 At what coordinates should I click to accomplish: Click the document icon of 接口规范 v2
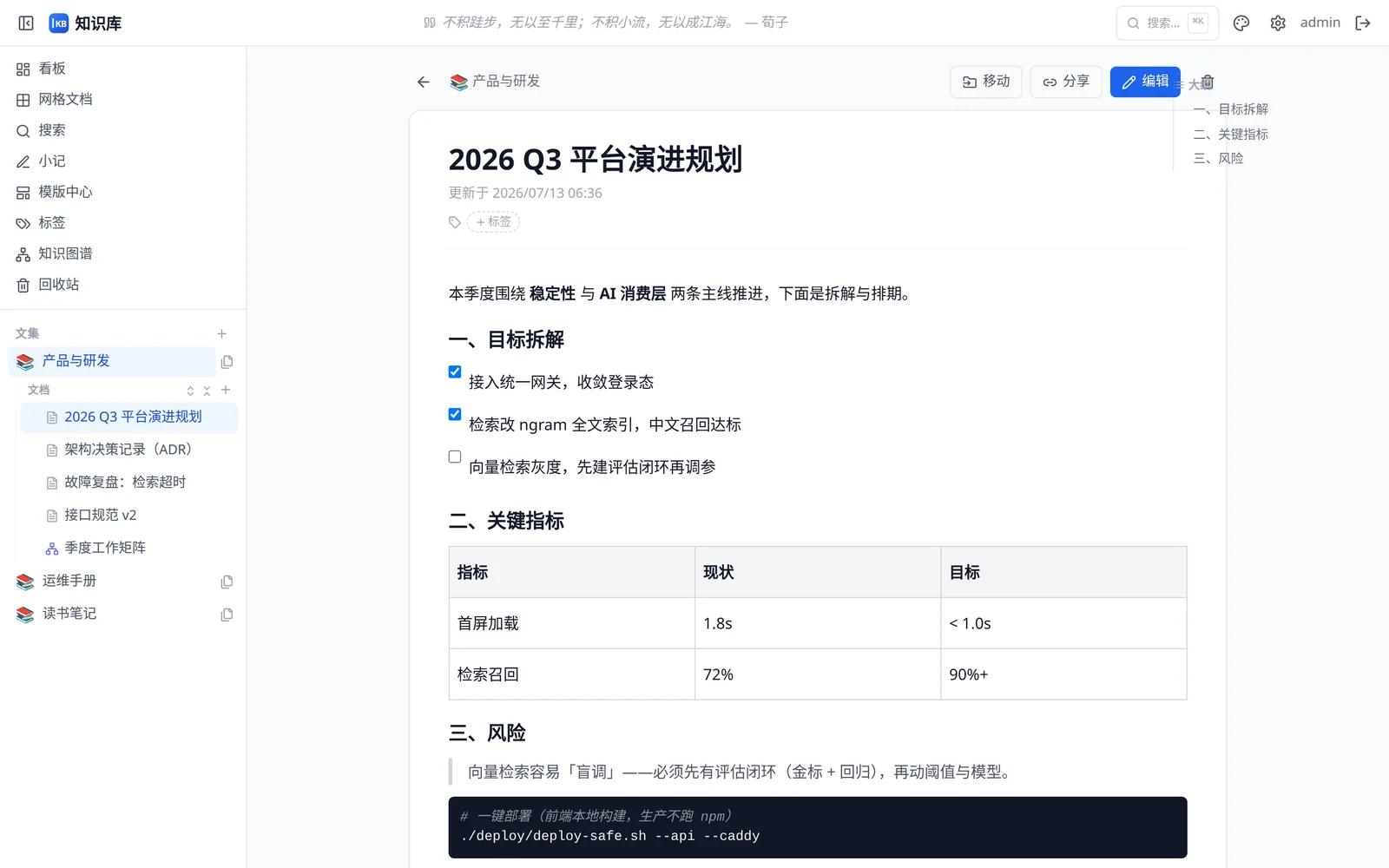(52, 516)
